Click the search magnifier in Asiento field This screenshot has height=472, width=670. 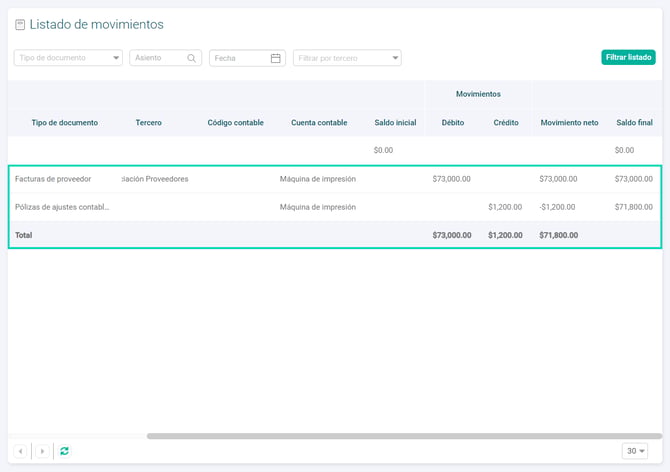pos(191,58)
